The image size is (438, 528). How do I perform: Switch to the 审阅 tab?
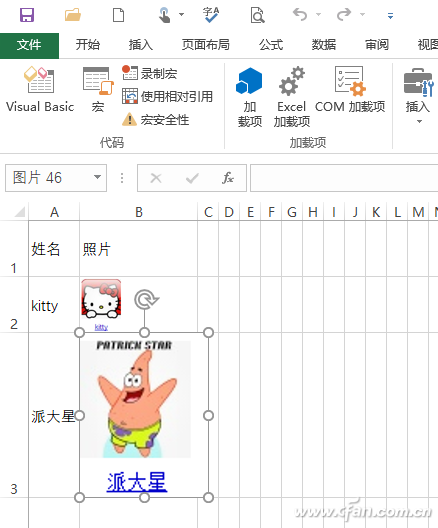[x=377, y=45]
